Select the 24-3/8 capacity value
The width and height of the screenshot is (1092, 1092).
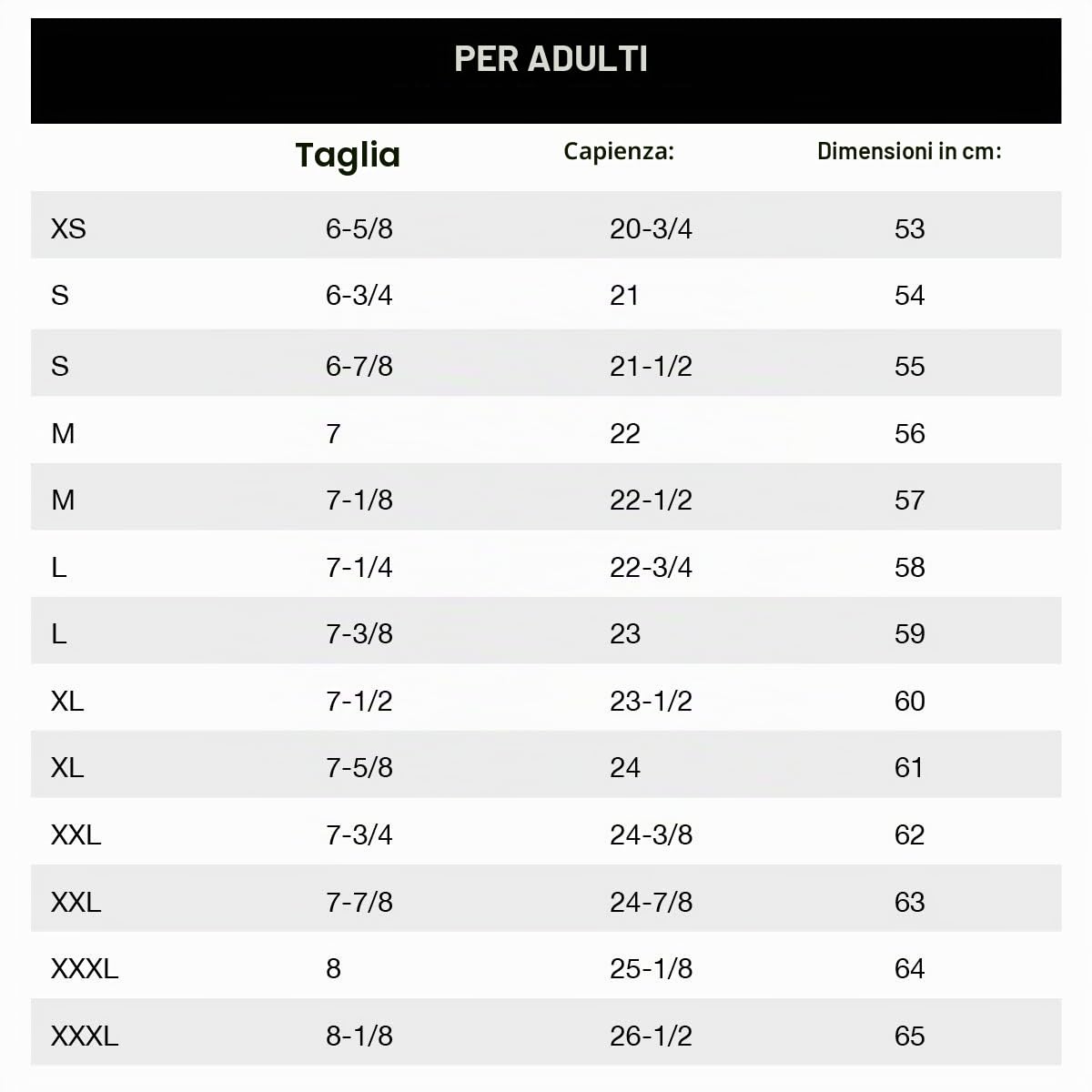pyautogui.click(x=651, y=834)
